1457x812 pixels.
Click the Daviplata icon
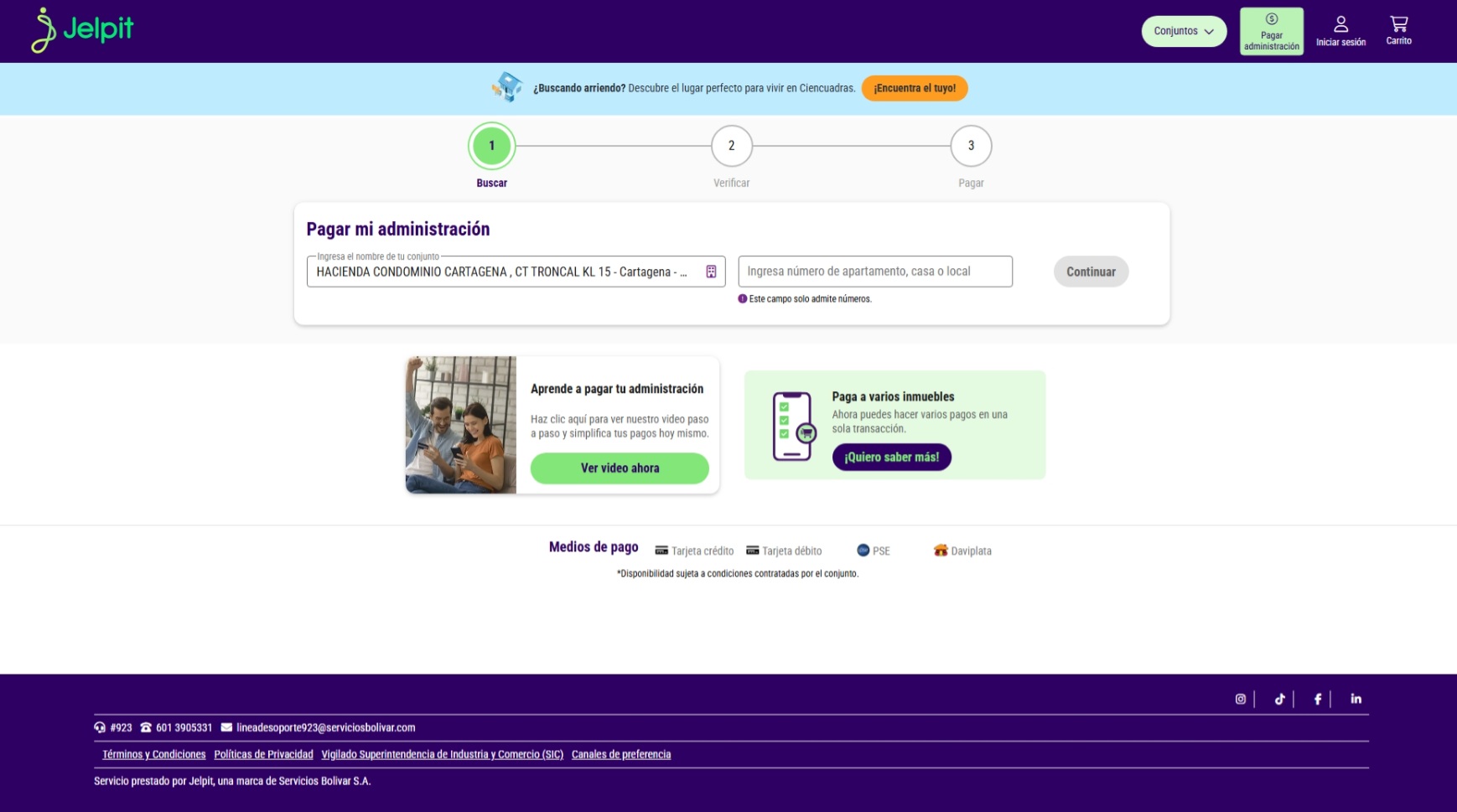pos(941,551)
